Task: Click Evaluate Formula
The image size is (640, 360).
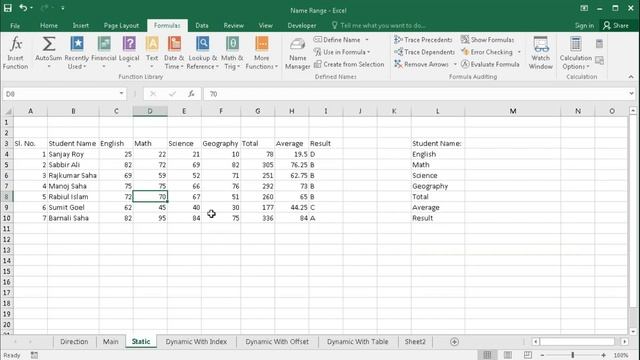Action: [x=490, y=64]
